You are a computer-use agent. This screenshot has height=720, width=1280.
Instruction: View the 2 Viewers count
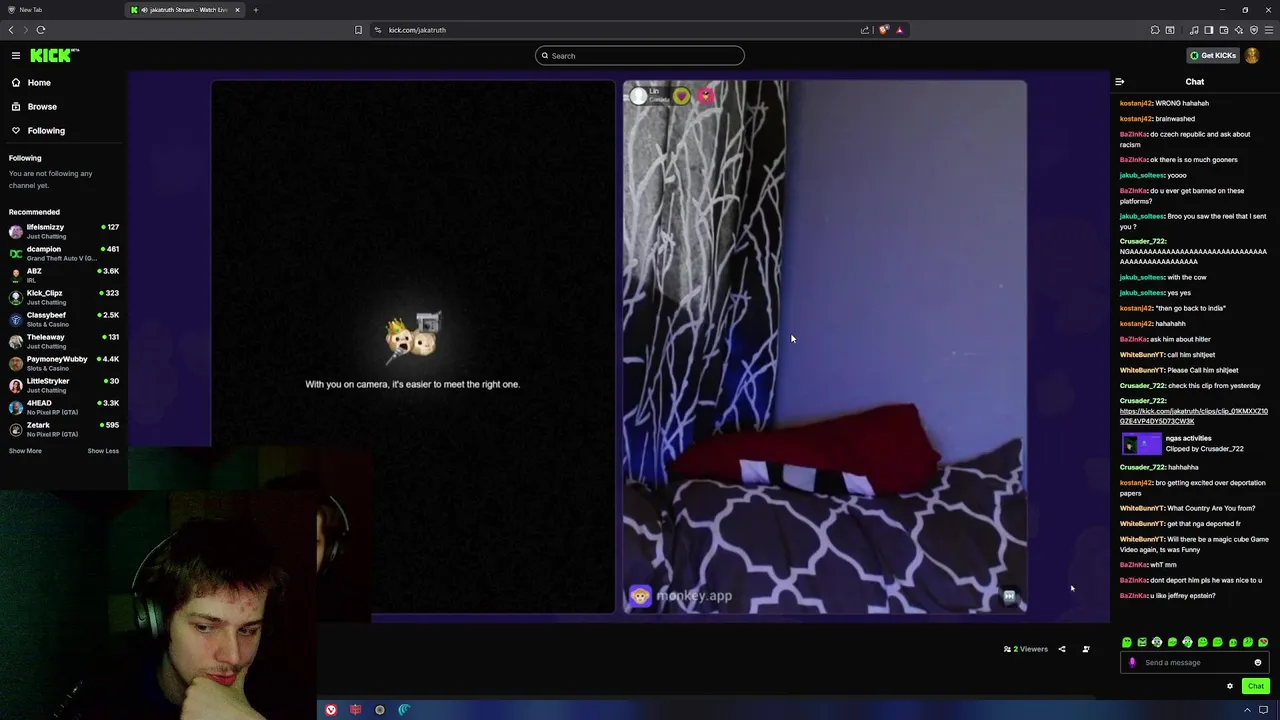click(1026, 649)
